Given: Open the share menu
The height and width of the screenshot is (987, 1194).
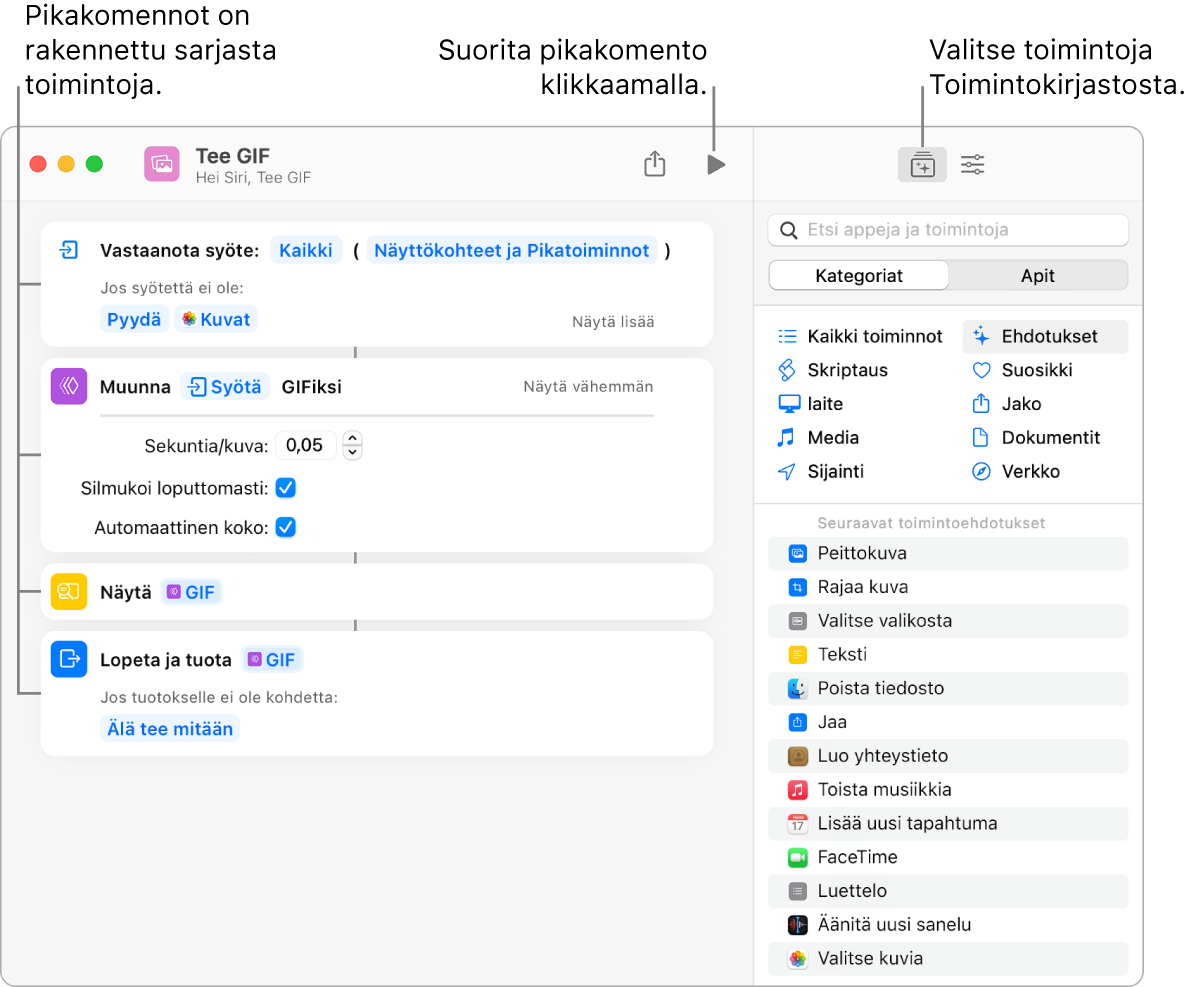Looking at the screenshot, I should point(655,164).
